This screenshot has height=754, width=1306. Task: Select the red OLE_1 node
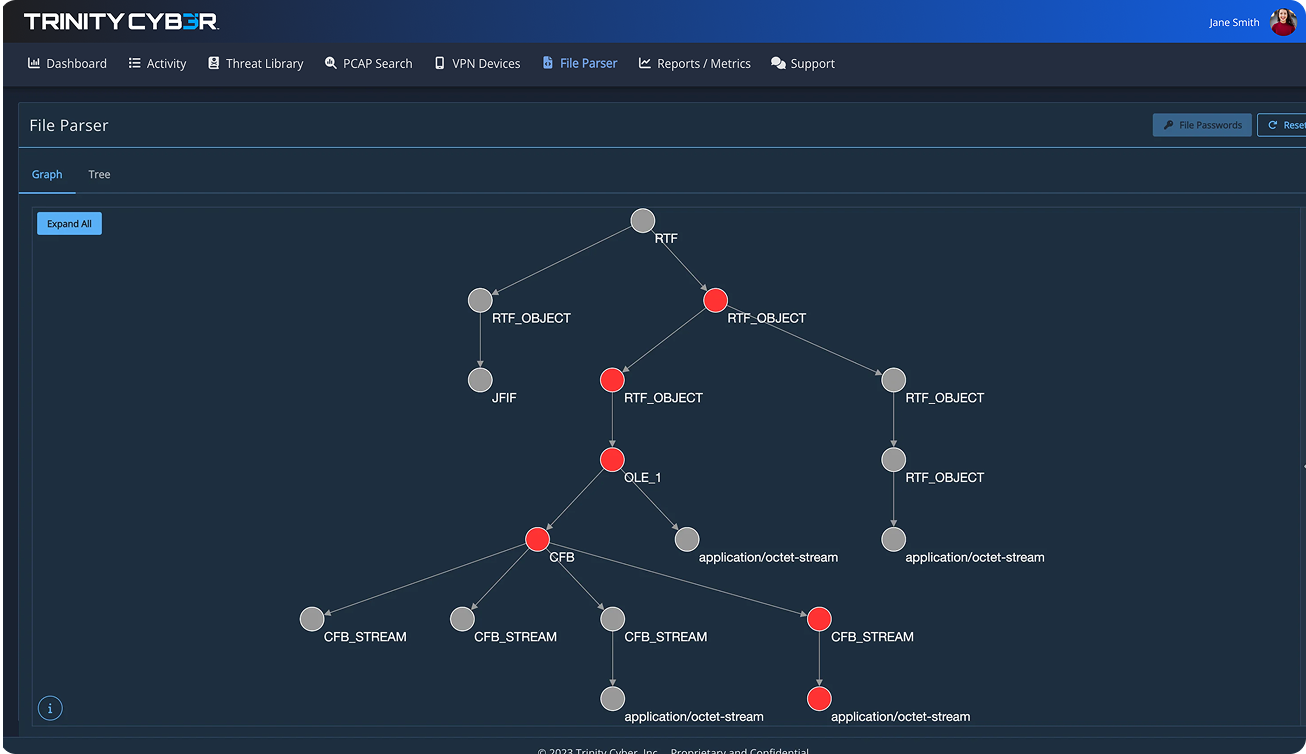pos(612,460)
